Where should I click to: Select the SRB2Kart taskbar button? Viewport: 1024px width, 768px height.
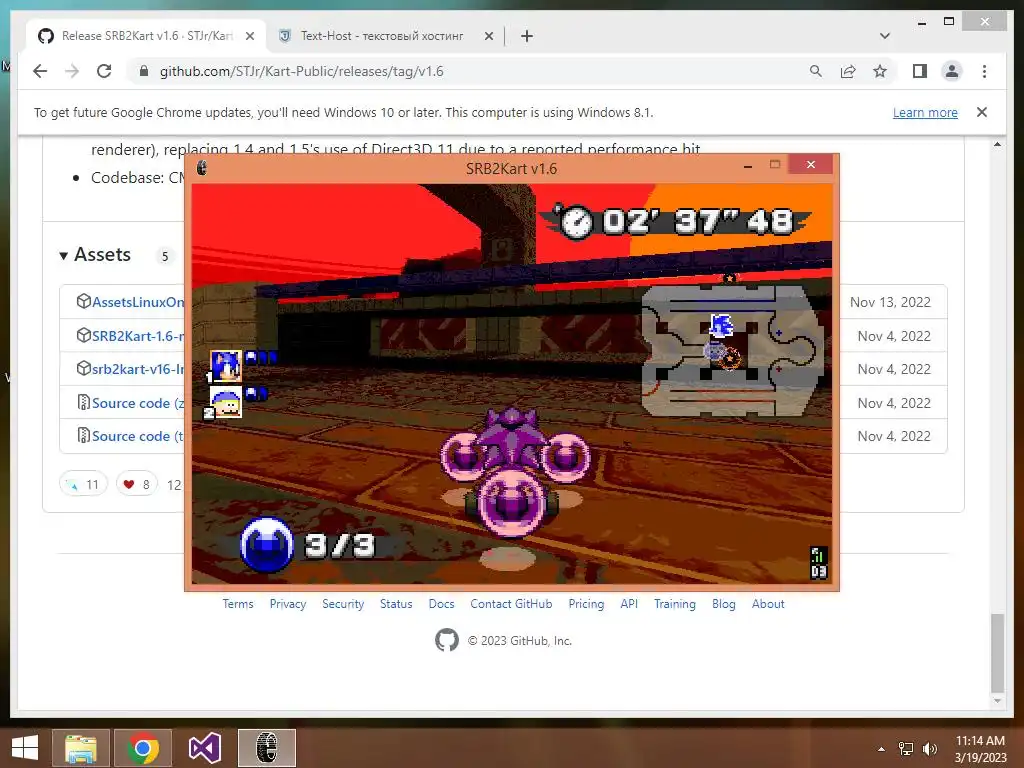pyautogui.click(x=266, y=748)
